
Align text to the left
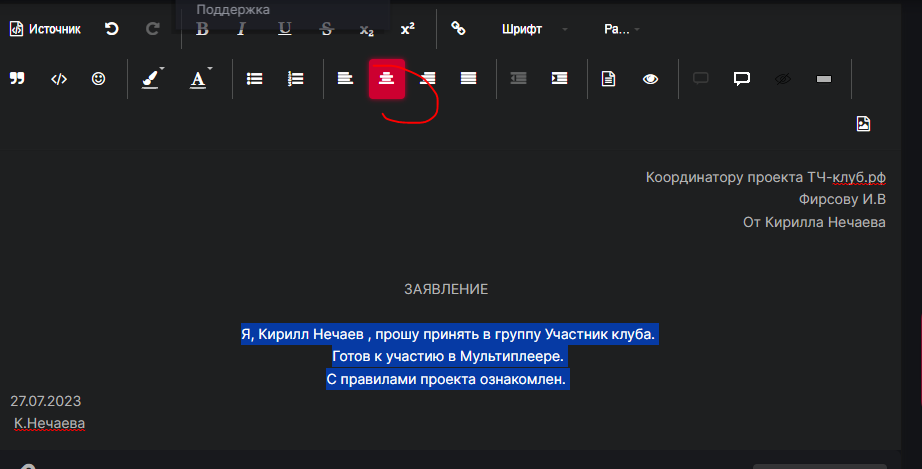point(345,79)
